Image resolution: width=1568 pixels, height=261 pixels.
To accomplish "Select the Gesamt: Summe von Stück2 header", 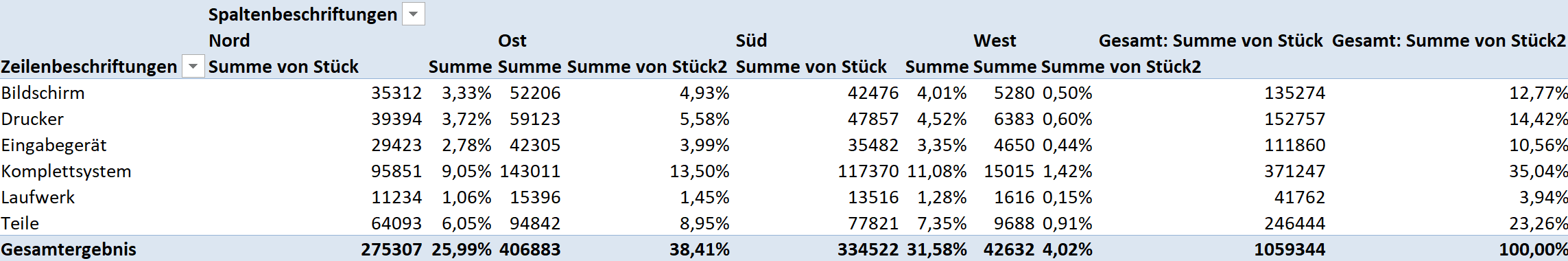I will (1449, 41).
